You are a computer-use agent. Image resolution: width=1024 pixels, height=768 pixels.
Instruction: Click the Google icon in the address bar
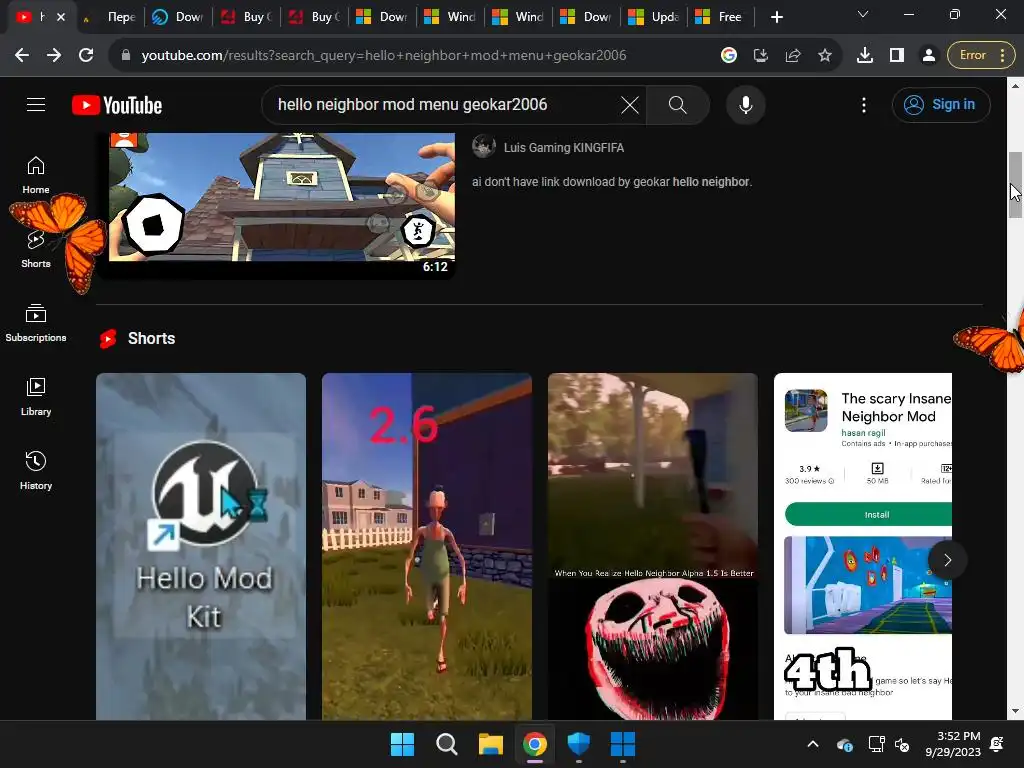729,56
